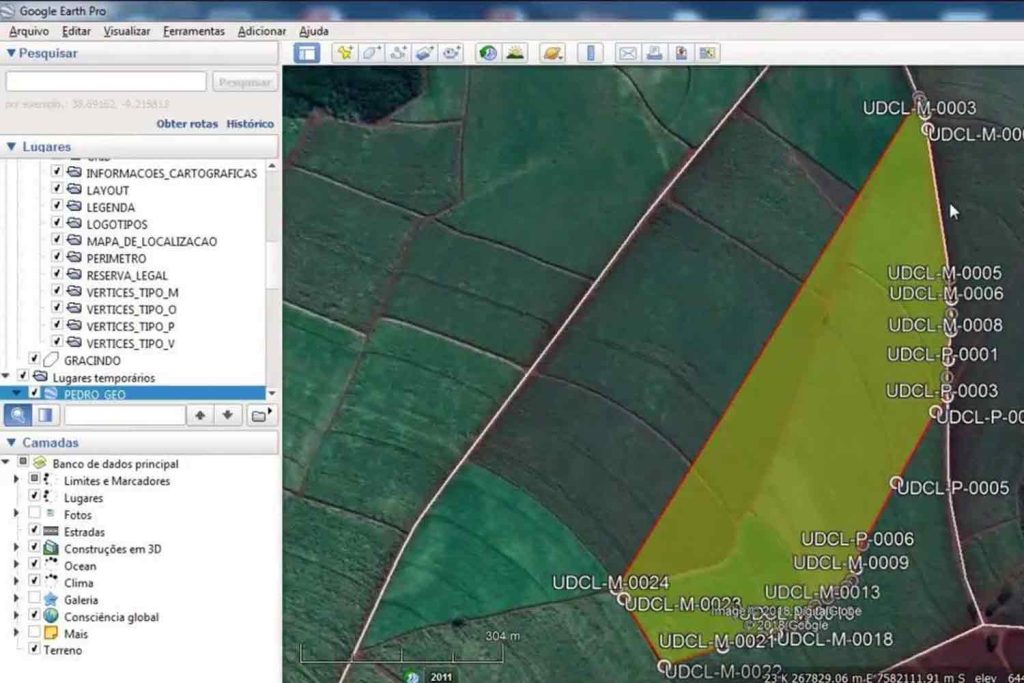This screenshot has width=1024, height=683.
Task: Click the Email envelope toolbar icon
Action: [x=628, y=53]
